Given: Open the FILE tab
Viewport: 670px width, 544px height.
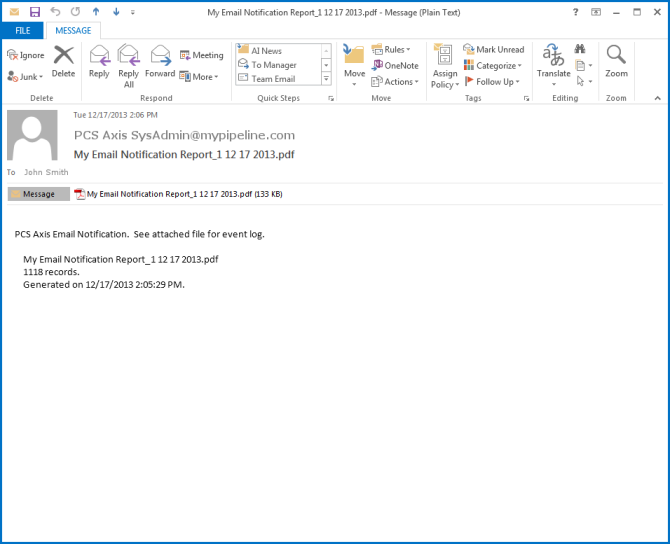Looking at the screenshot, I should pyautogui.click(x=23, y=30).
